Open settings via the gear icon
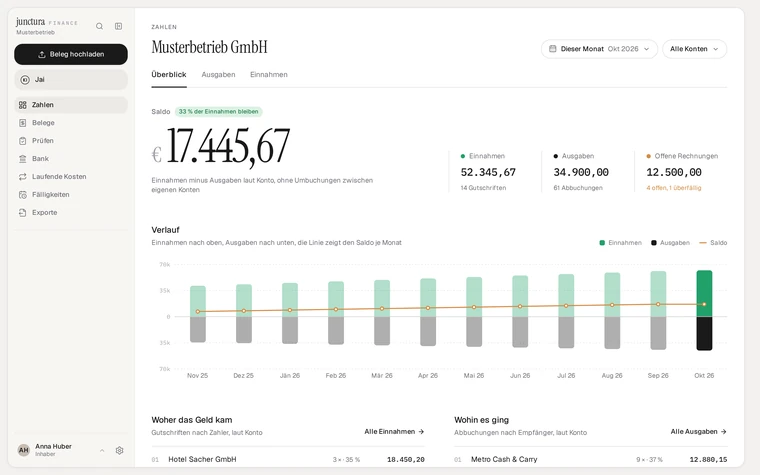Screen dimensions: 760x475 119,450
